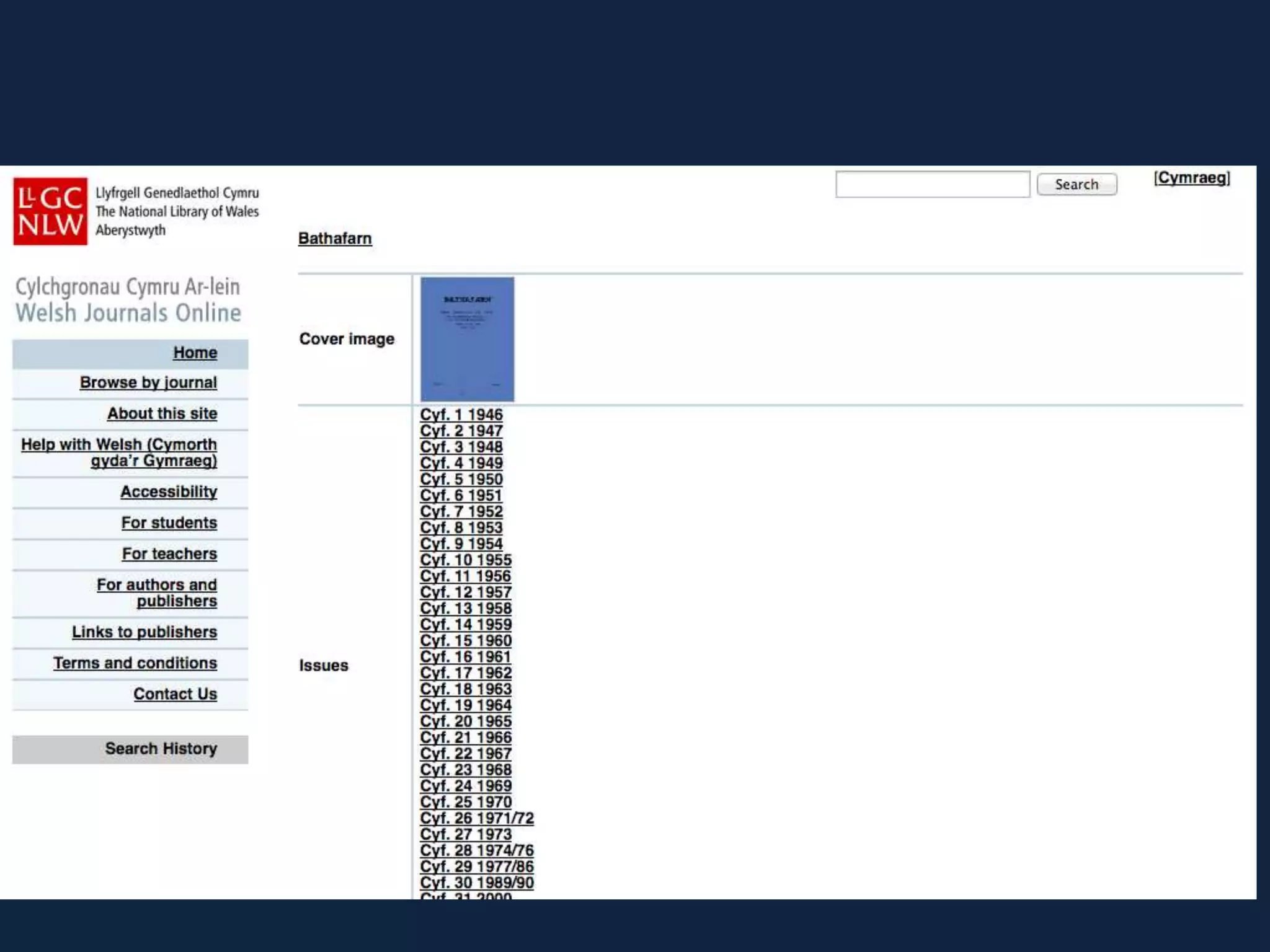
Task: Go to Home in sidebar menu
Action: [x=195, y=353]
